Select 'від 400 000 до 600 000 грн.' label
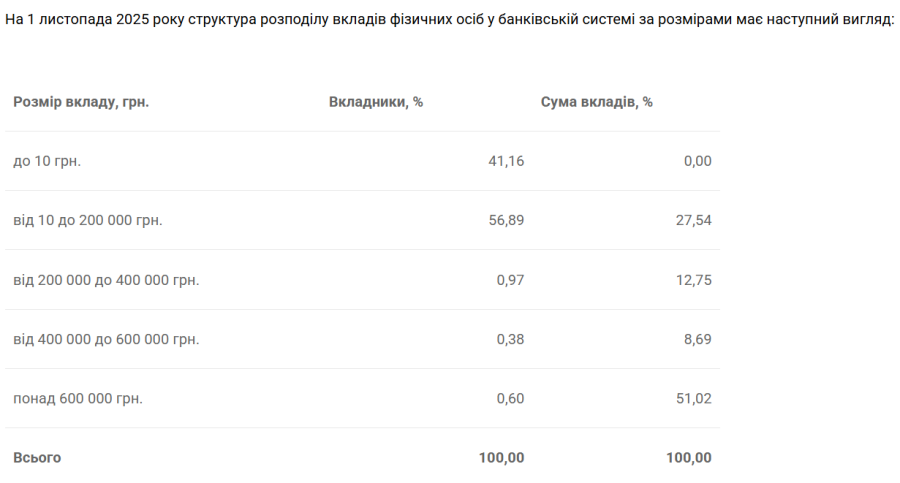900x483 pixels. point(106,339)
